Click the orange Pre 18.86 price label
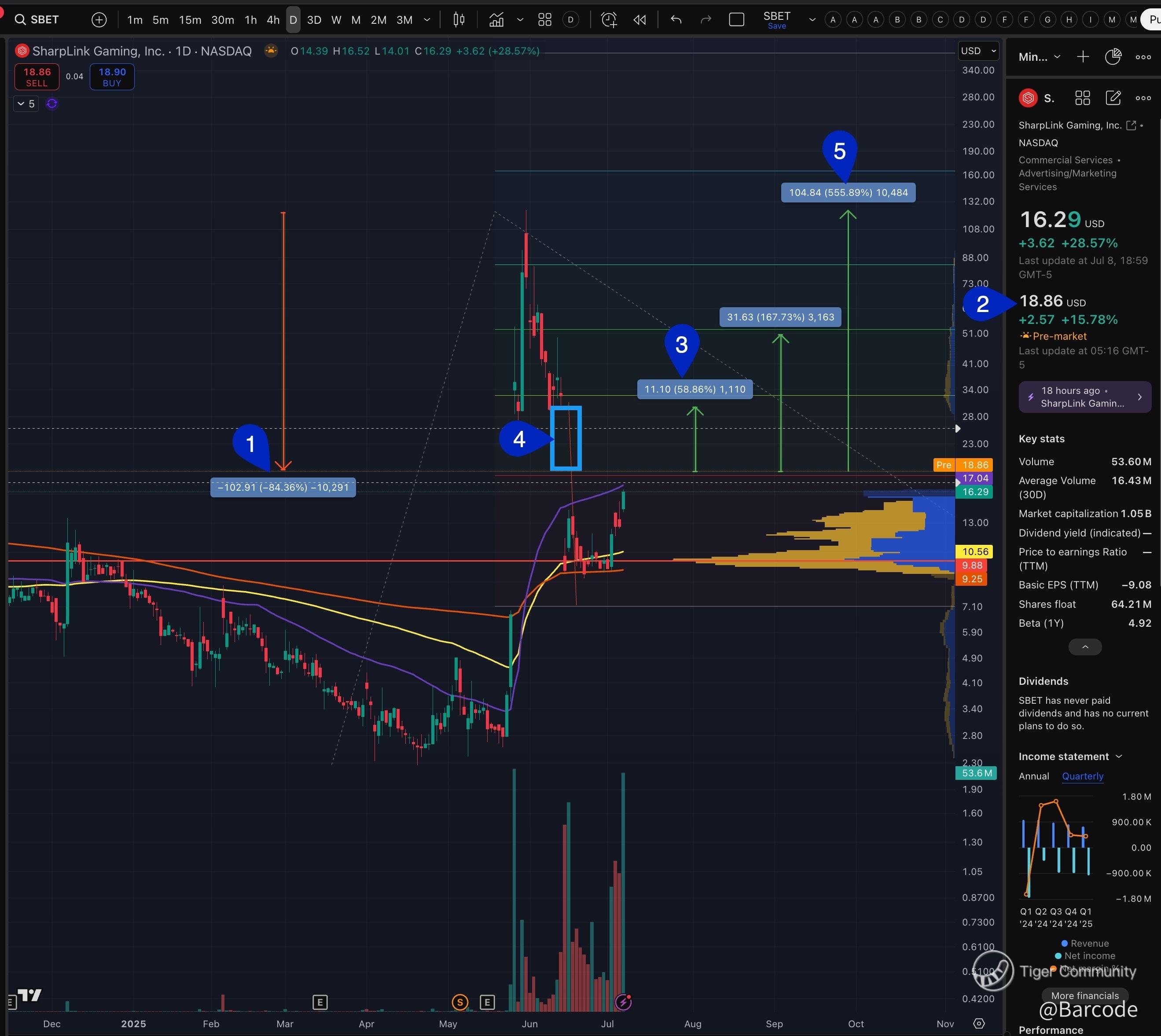 coord(963,465)
